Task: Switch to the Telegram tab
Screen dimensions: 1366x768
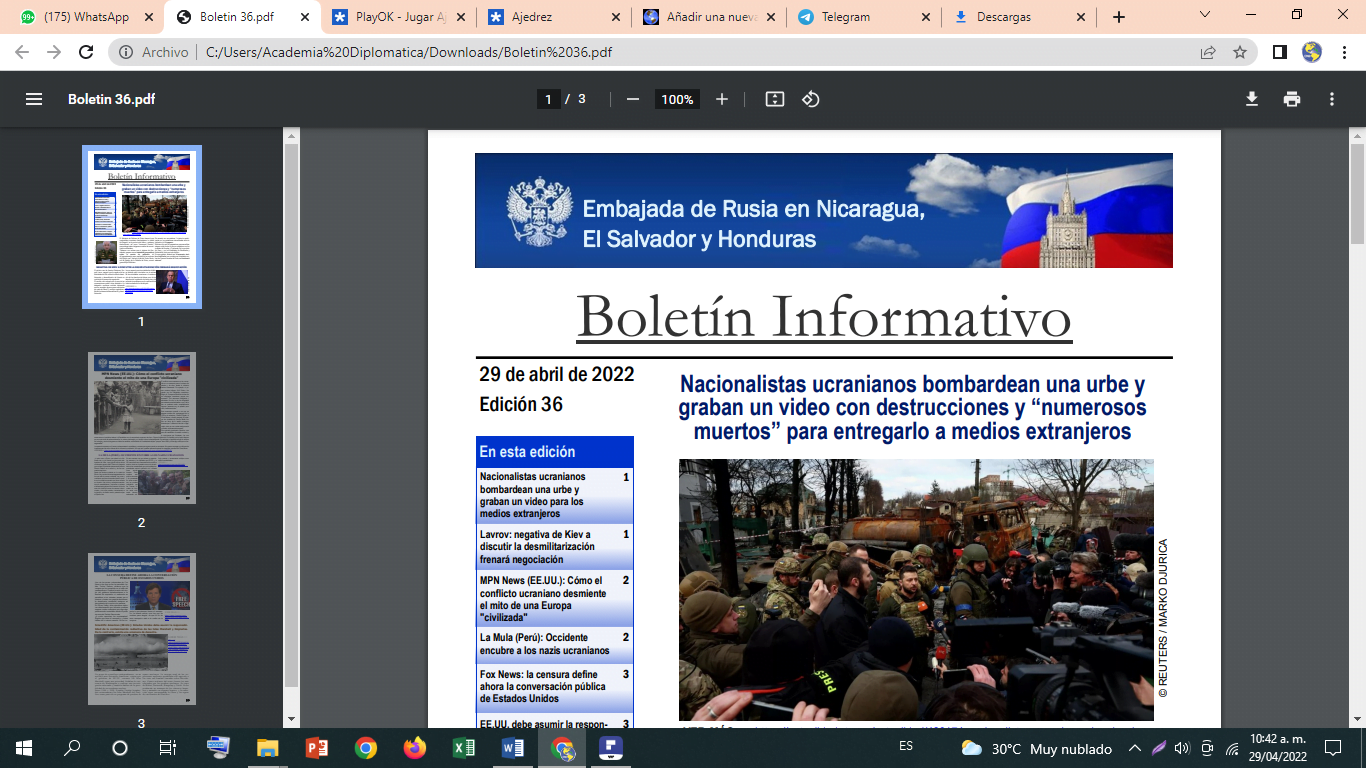Action: [x=864, y=17]
